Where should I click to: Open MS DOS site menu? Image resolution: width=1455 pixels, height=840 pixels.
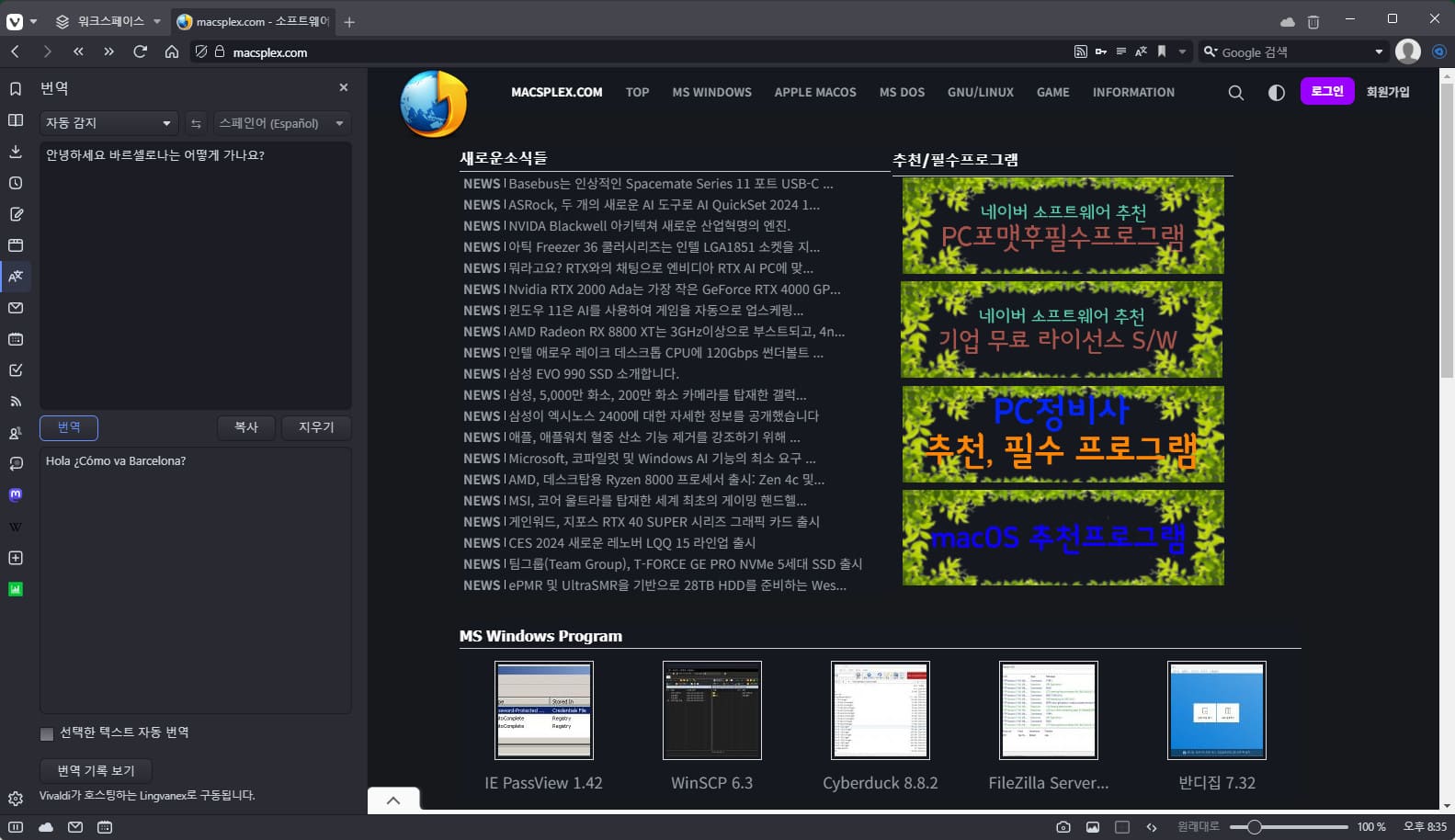(902, 92)
